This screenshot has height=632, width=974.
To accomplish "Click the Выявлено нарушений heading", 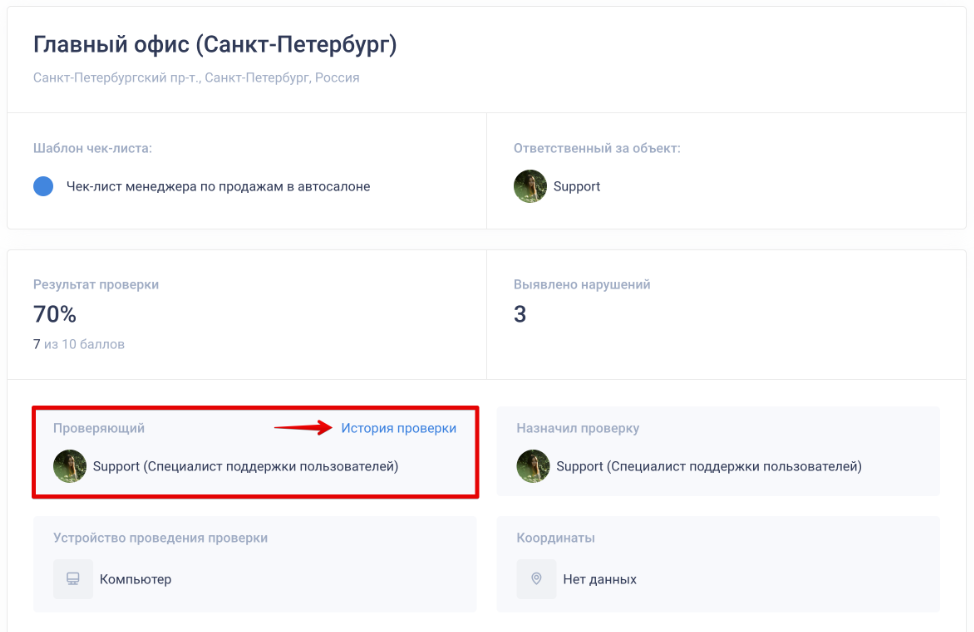I will click(x=582, y=284).
